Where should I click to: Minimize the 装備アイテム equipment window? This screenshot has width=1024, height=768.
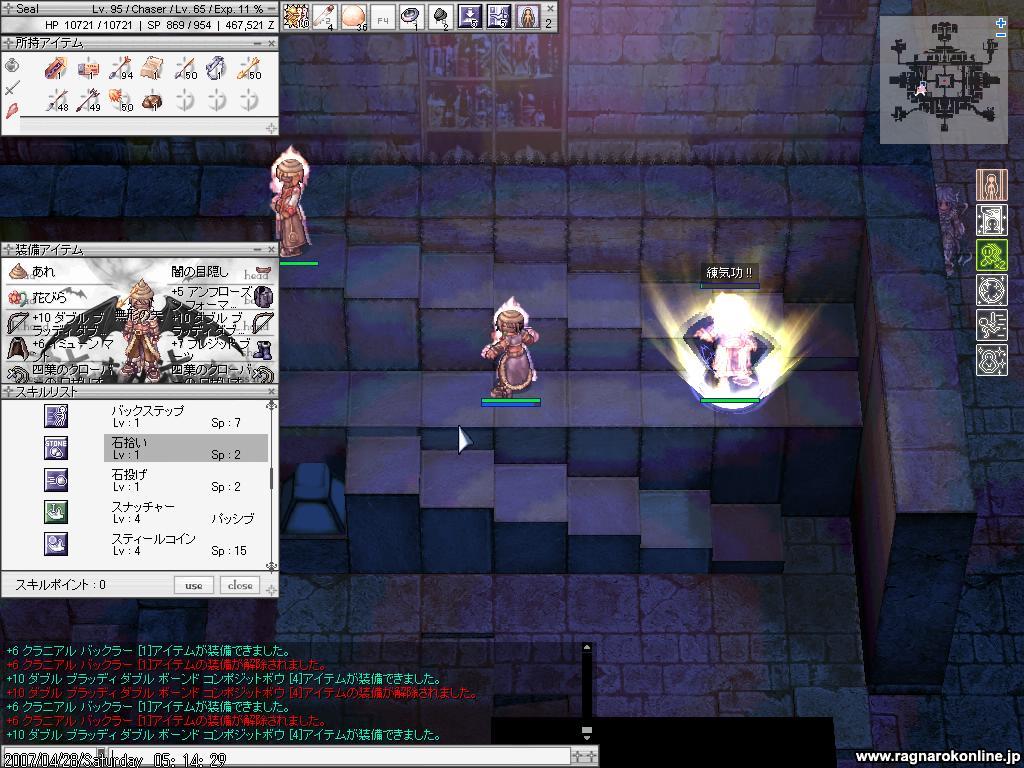[259, 249]
